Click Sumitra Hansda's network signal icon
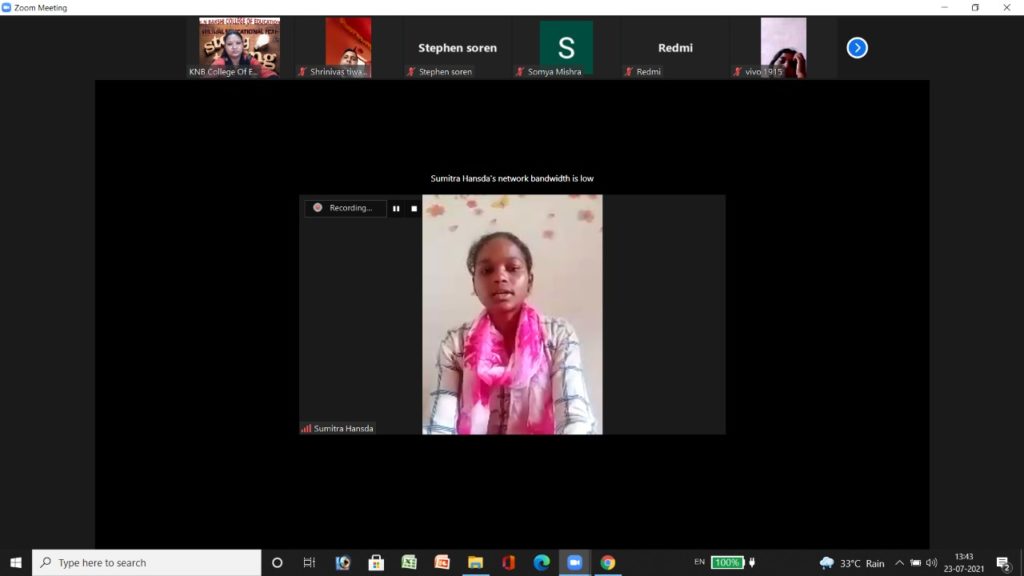This screenshot has height=576, width=1024. pyautogui.click(x=306, y=428)
